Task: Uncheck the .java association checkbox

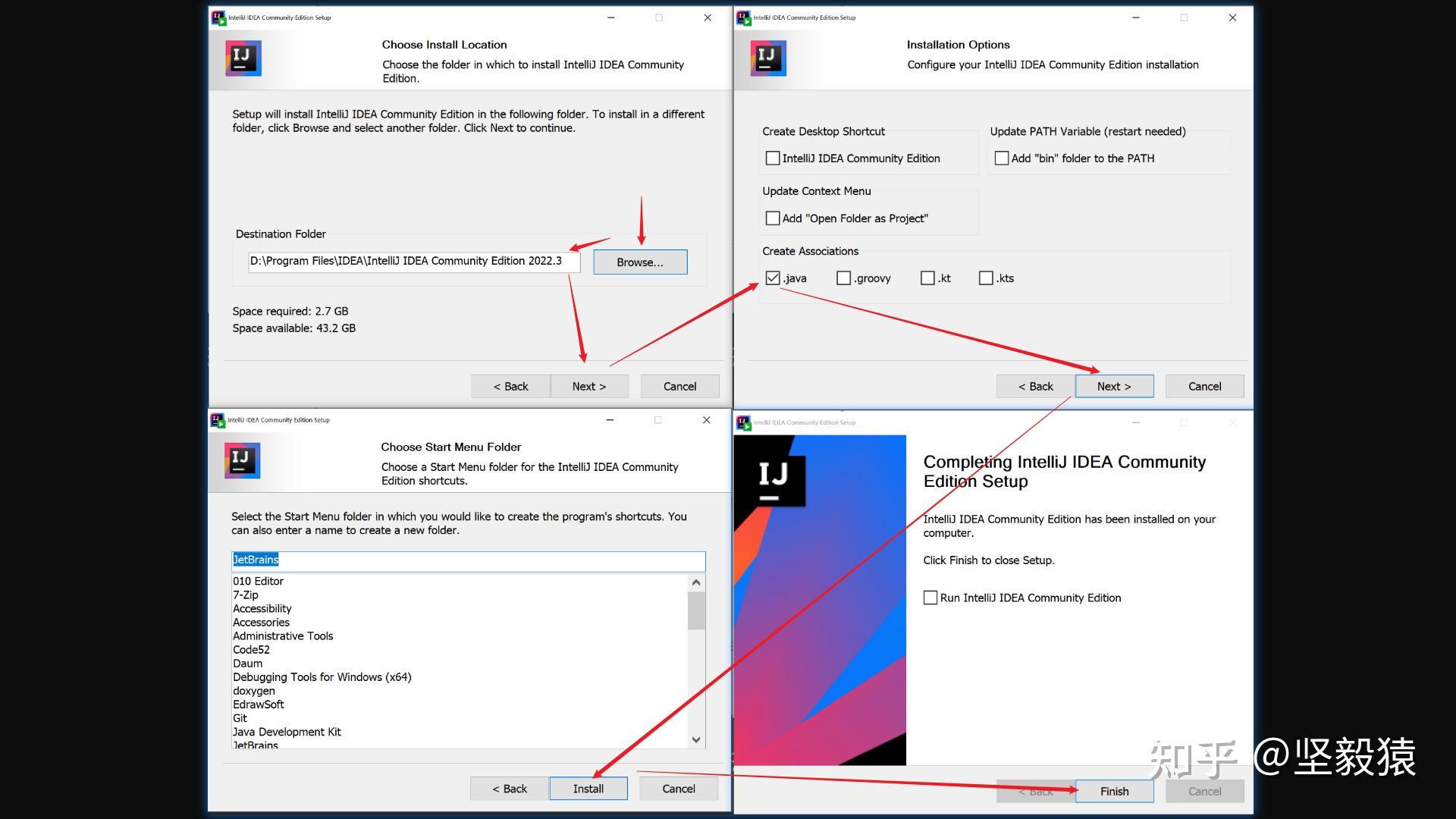Action: [773, 278]
